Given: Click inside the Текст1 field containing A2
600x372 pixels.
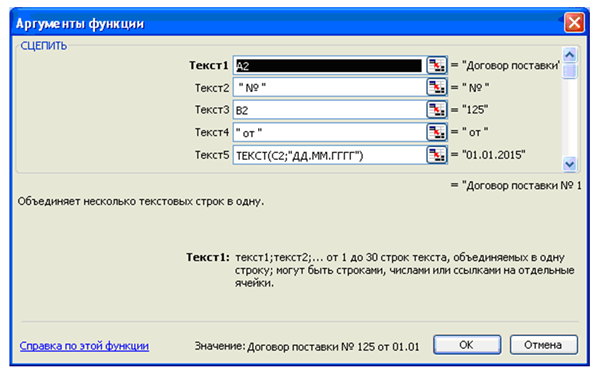Looking at the screenshot, I should pos(329,65).
